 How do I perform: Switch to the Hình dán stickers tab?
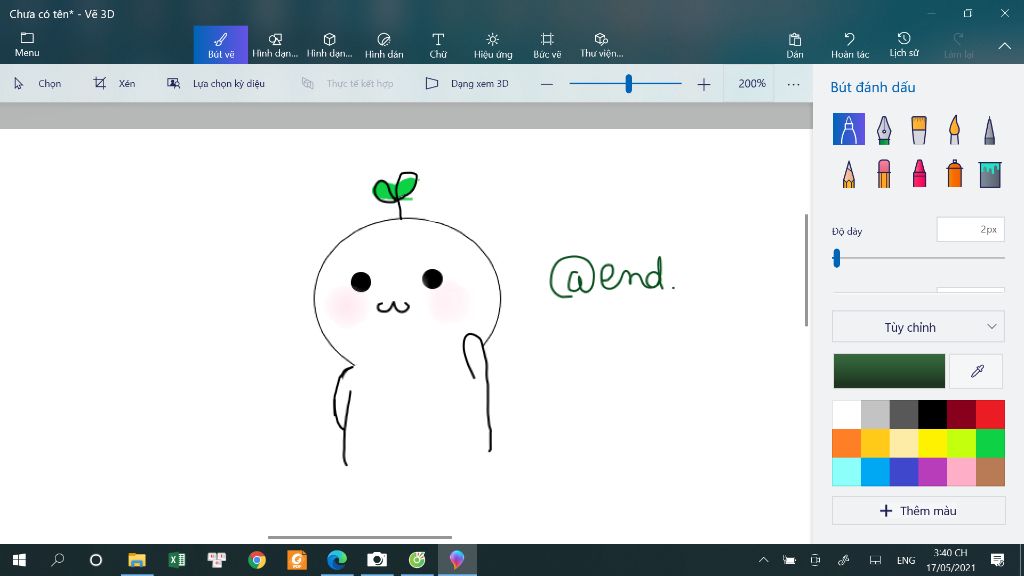coord(384,45)
